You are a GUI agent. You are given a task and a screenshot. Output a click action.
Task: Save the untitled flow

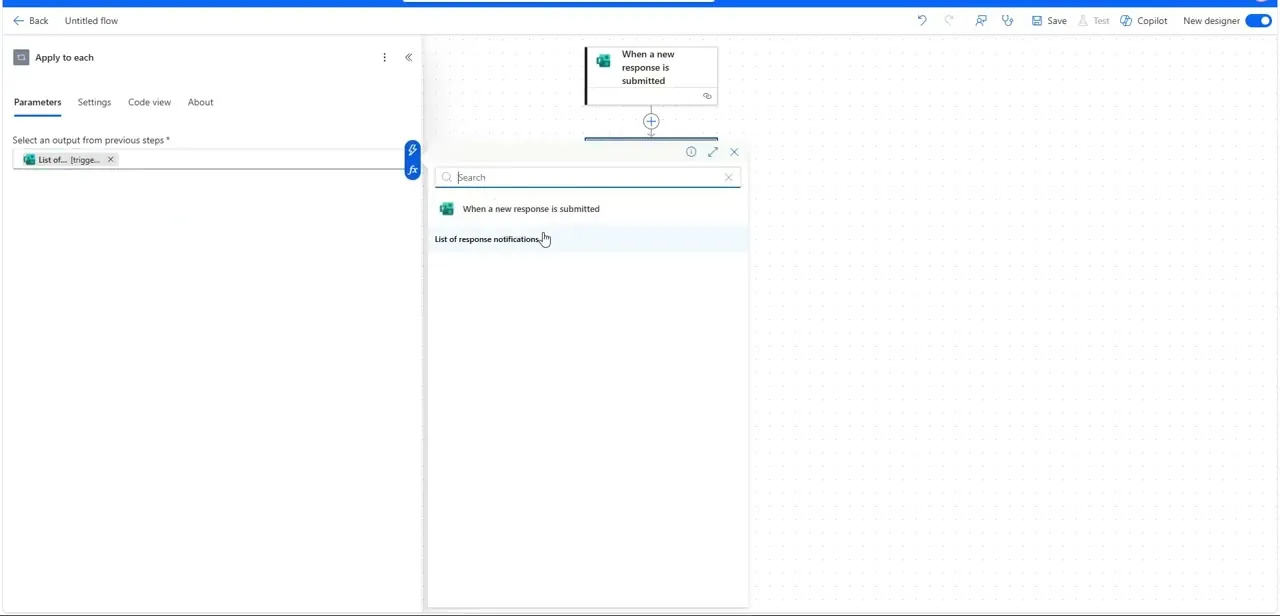click(1049, 21)
